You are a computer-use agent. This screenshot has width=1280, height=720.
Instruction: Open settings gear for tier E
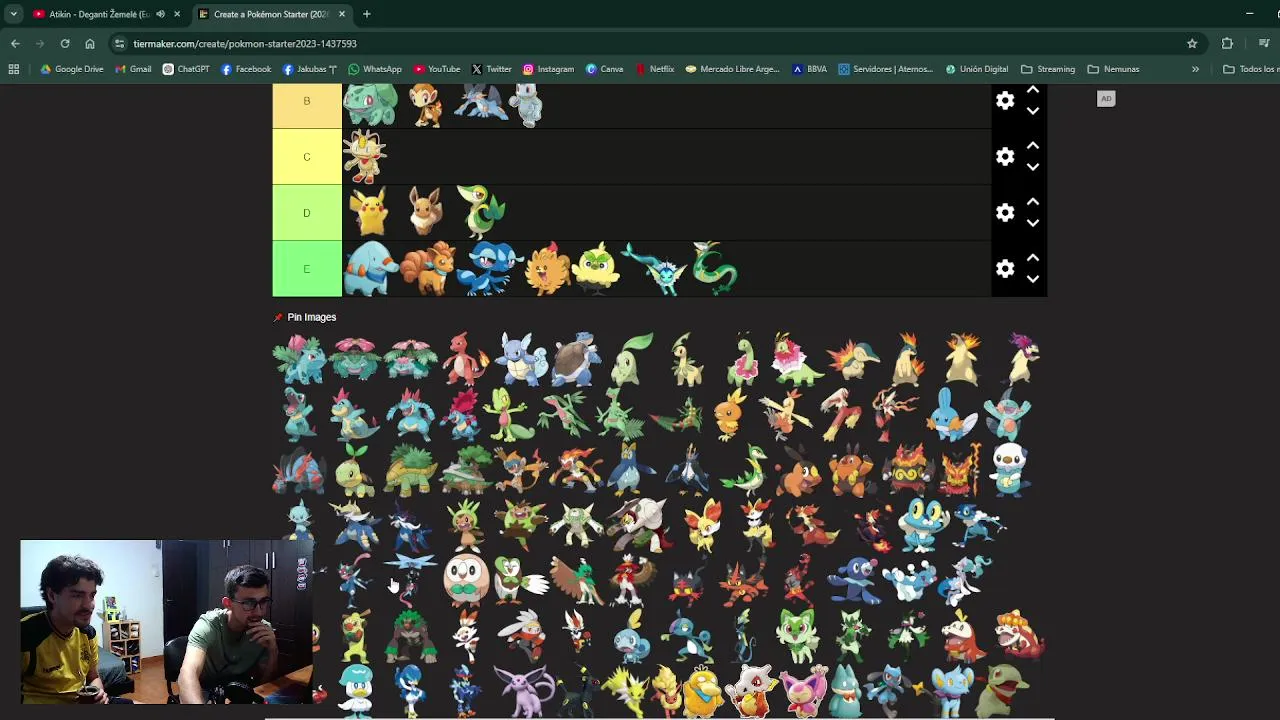click(1005, 268)
